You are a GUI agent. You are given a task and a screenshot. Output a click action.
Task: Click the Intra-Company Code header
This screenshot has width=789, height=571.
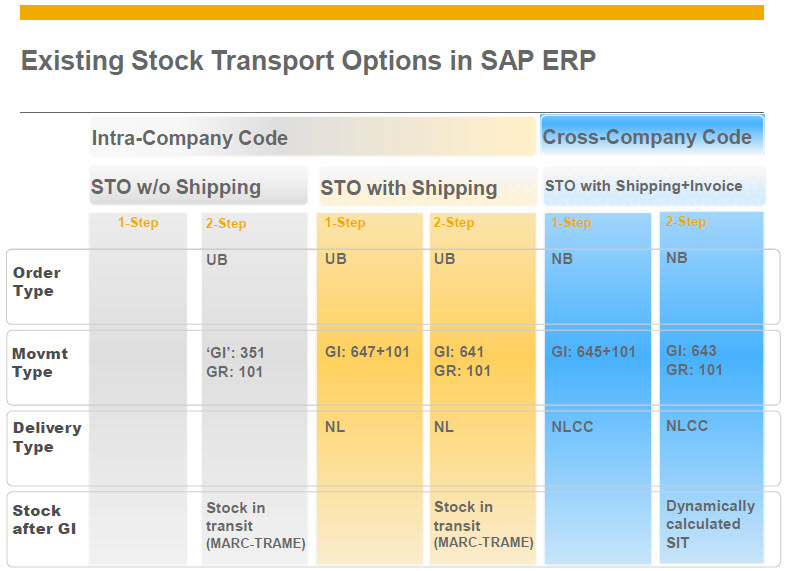click(x=190, y=138)
